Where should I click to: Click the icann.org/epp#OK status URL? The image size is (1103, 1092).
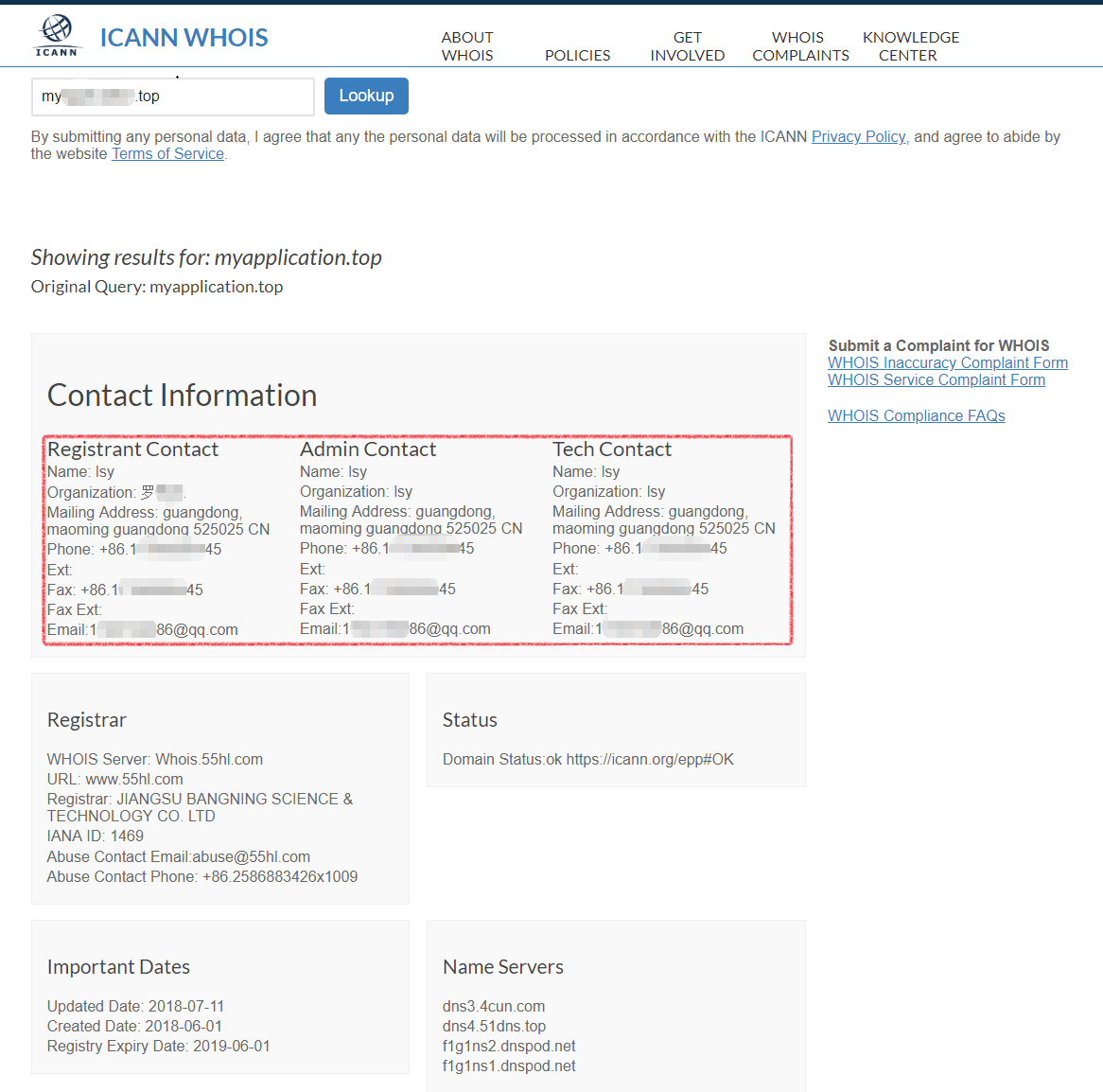click(650, 759)
